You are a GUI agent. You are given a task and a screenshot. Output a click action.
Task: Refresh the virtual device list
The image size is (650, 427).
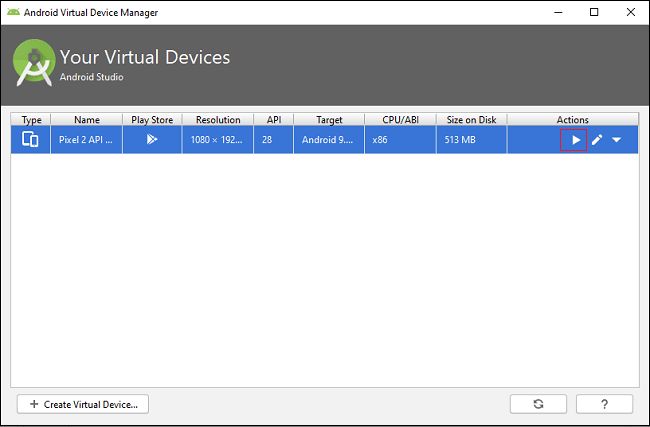point(538,404)
